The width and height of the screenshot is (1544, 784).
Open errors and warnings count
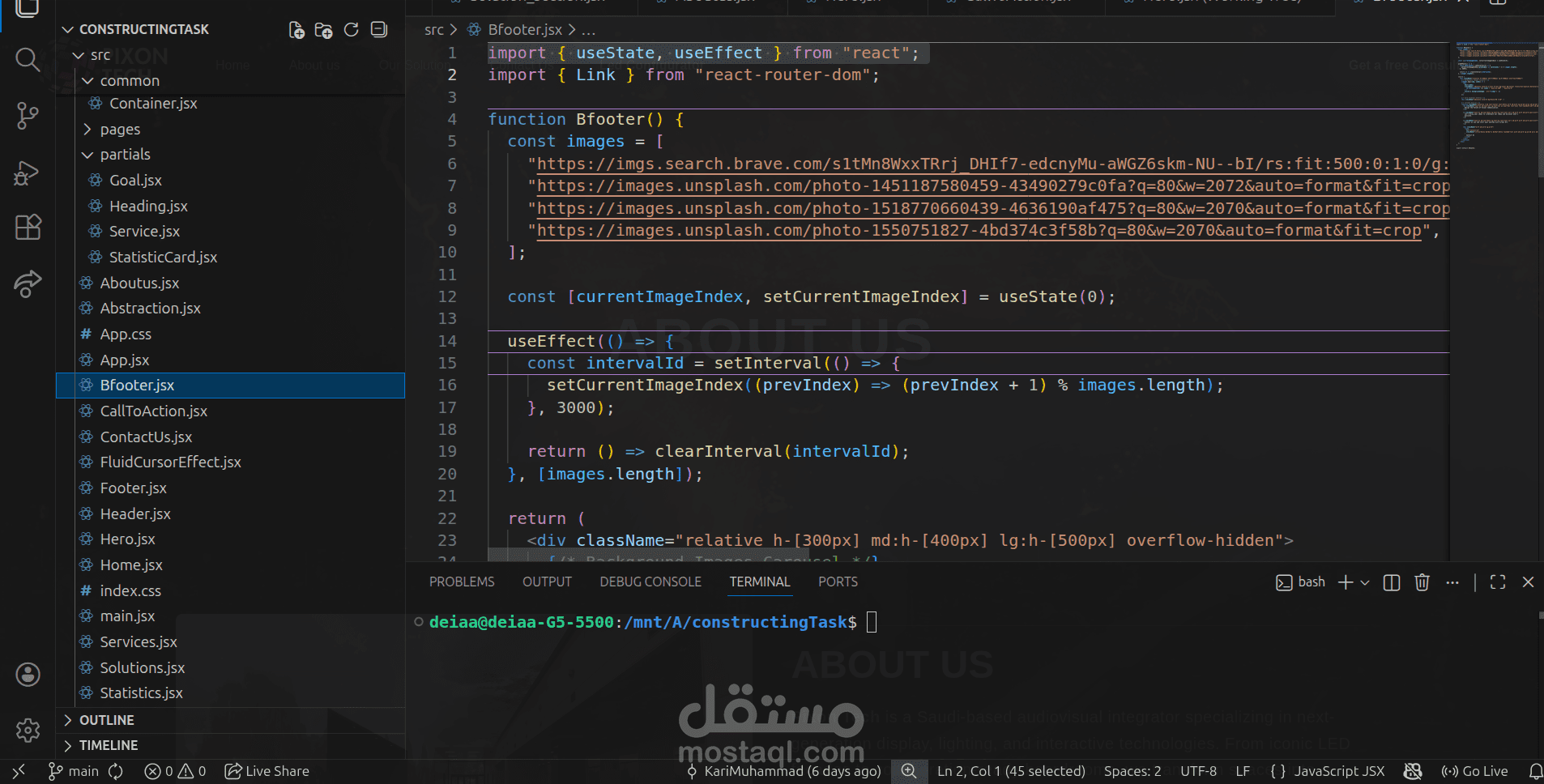click(175, 771)
